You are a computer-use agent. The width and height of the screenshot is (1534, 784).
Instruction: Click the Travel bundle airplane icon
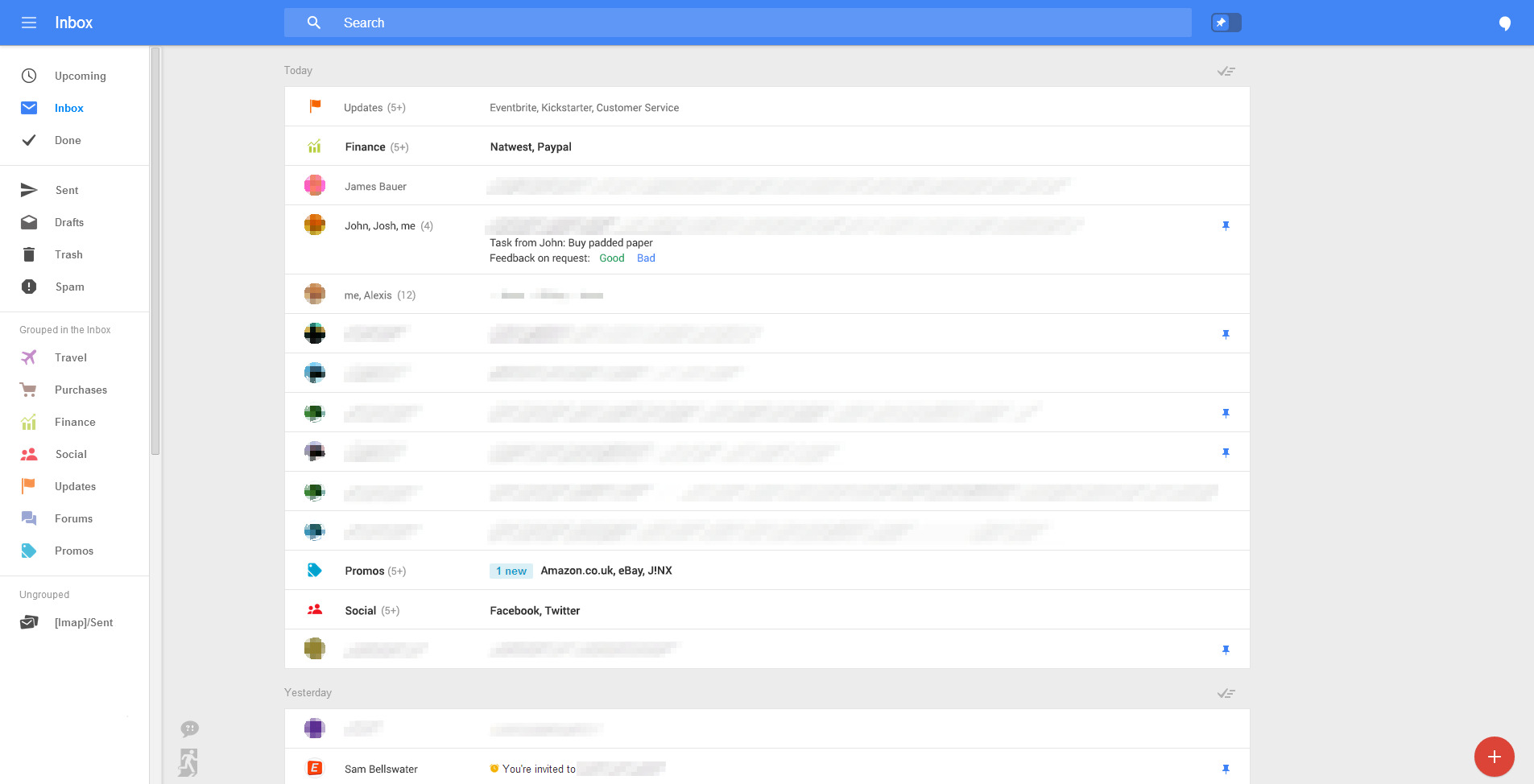(x=29, y=357)
